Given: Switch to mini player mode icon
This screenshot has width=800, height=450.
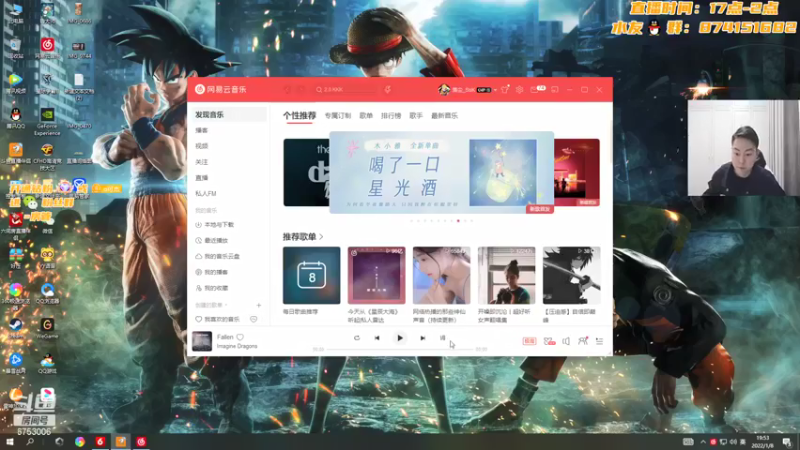Looking at the screenshot, I should [x=555, y=90].
